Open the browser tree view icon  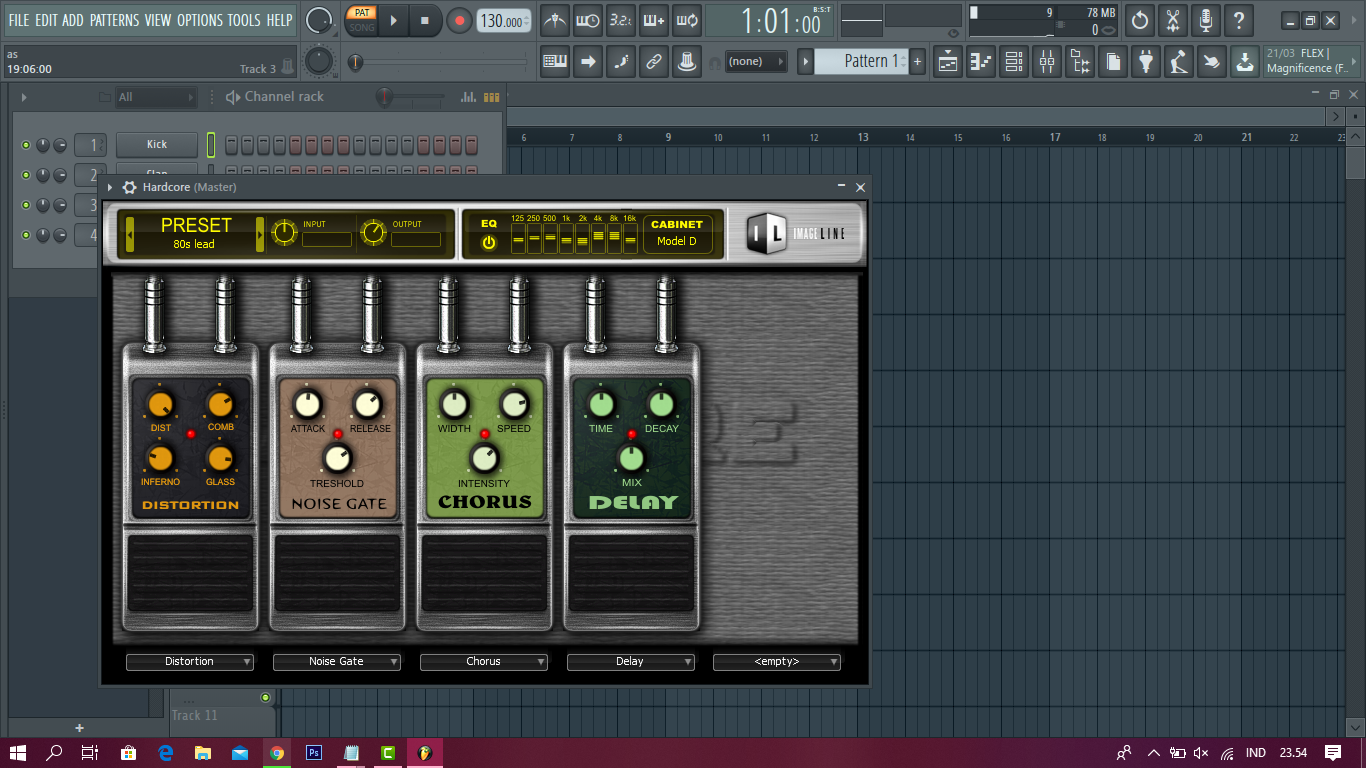1079,62
